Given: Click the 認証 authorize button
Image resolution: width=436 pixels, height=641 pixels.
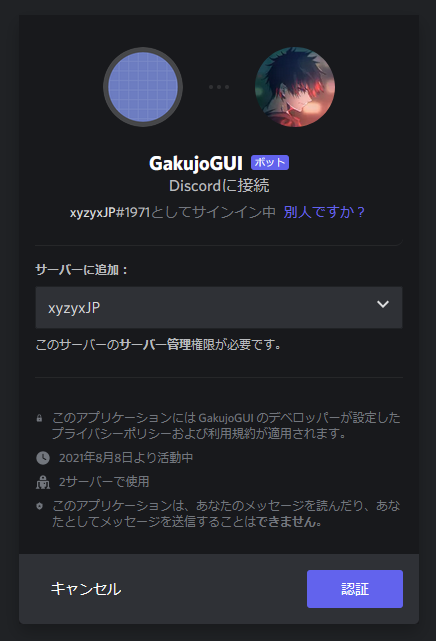Looking at the screenshot, I should coord(355,589).
